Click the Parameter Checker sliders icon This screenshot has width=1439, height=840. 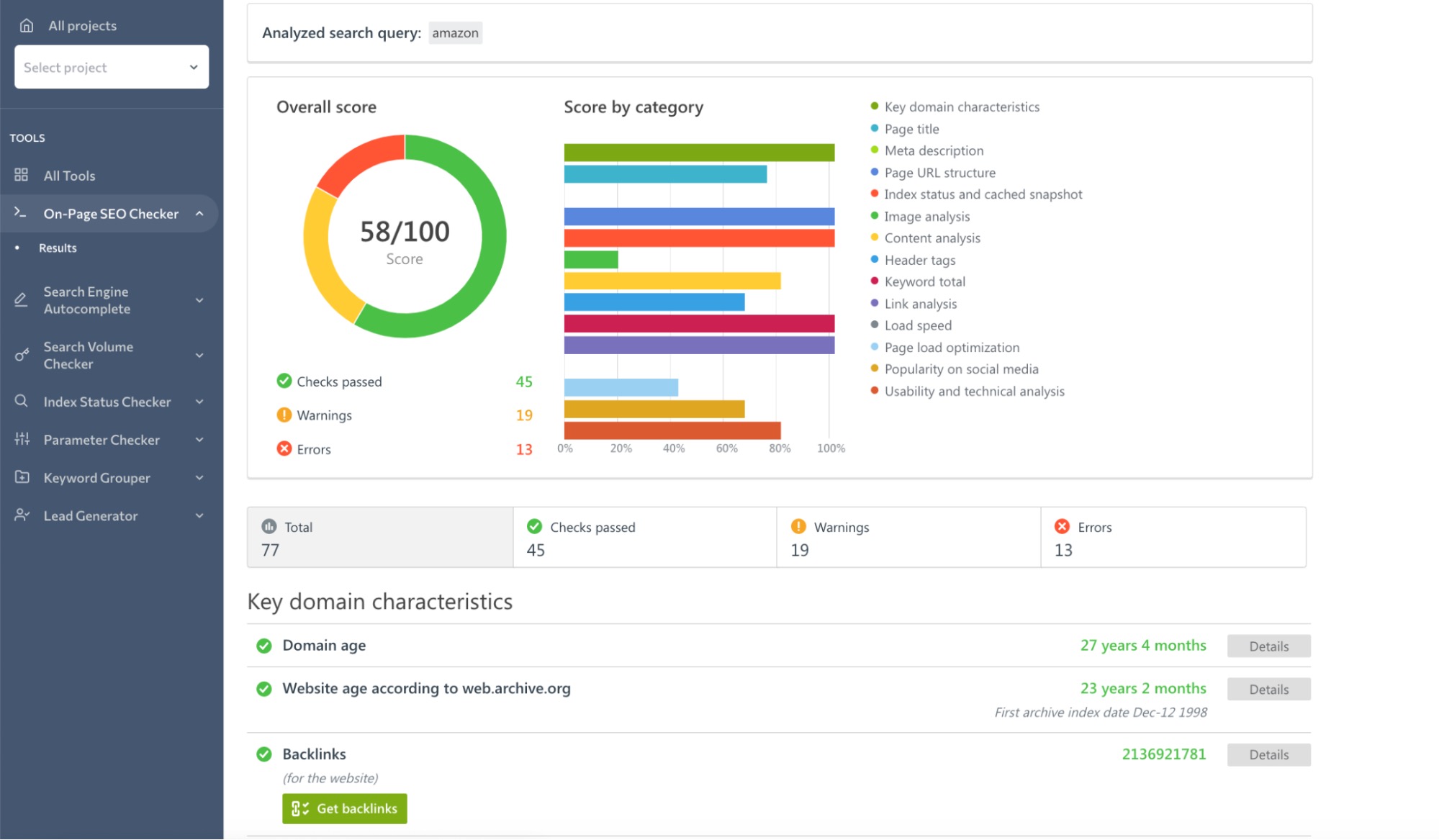click(x=21, y=439)
